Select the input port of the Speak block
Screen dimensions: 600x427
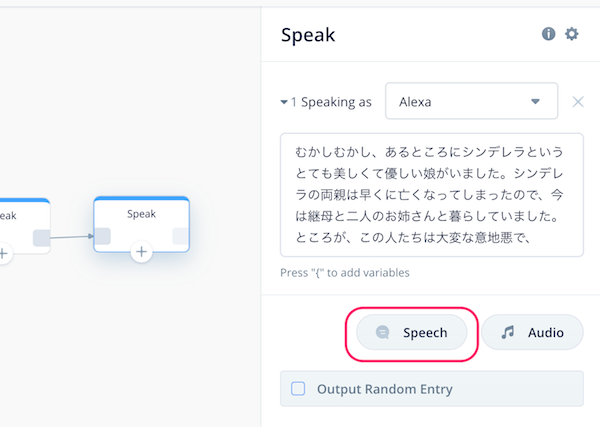102,236
